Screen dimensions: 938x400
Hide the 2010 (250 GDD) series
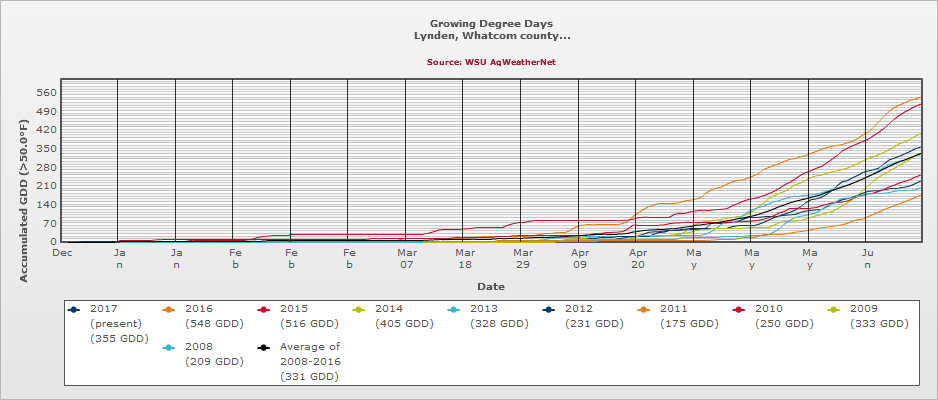point(783,316)
